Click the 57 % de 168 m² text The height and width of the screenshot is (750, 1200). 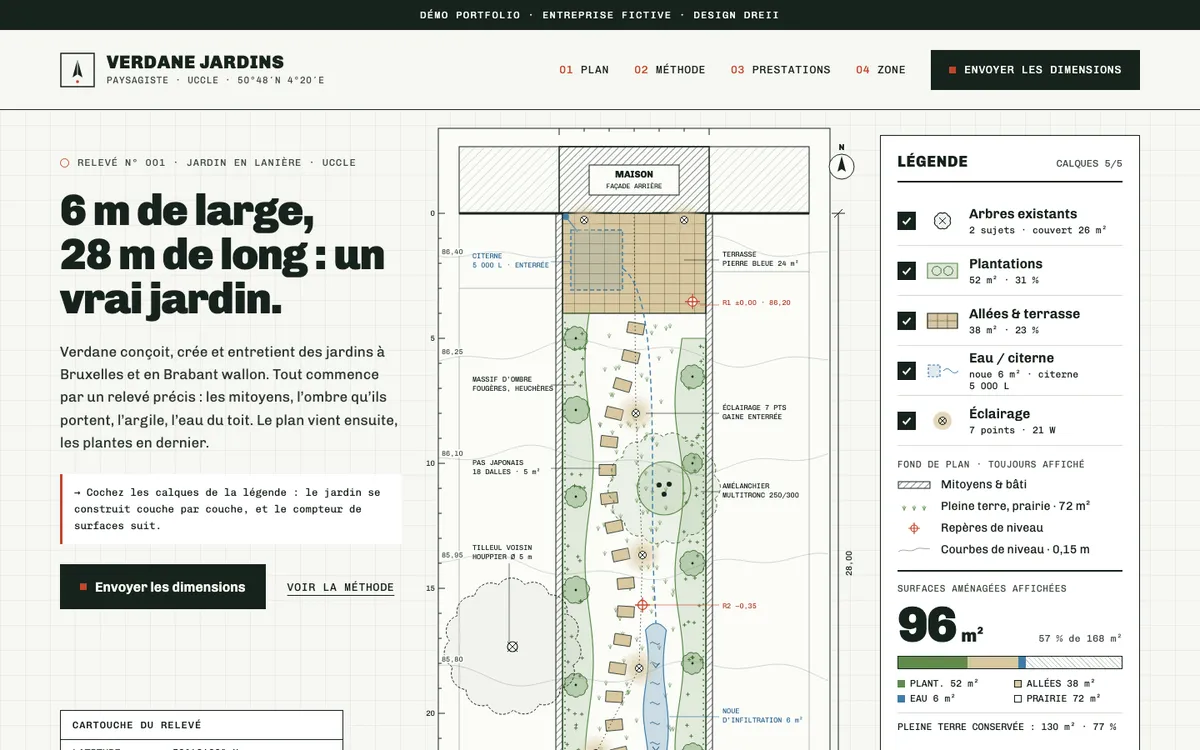pyautogui.click(x=1080, y=638)
